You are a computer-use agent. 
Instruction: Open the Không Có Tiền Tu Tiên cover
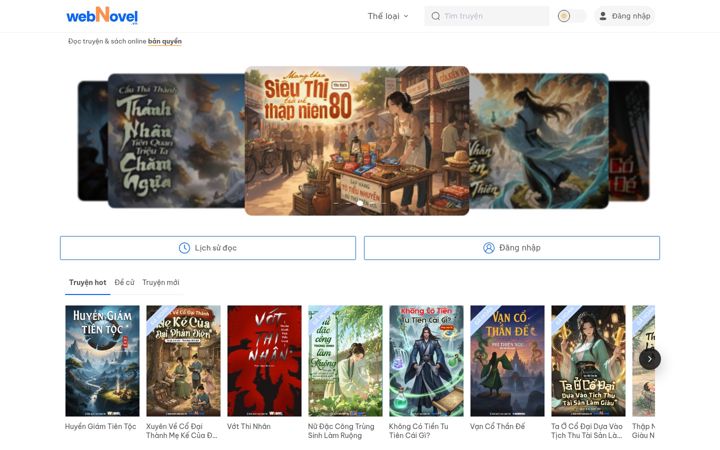pos(426,361)
